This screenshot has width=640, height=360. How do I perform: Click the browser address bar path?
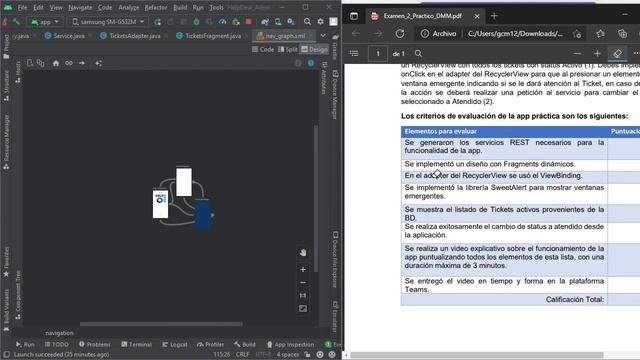[x=515, y=34]
